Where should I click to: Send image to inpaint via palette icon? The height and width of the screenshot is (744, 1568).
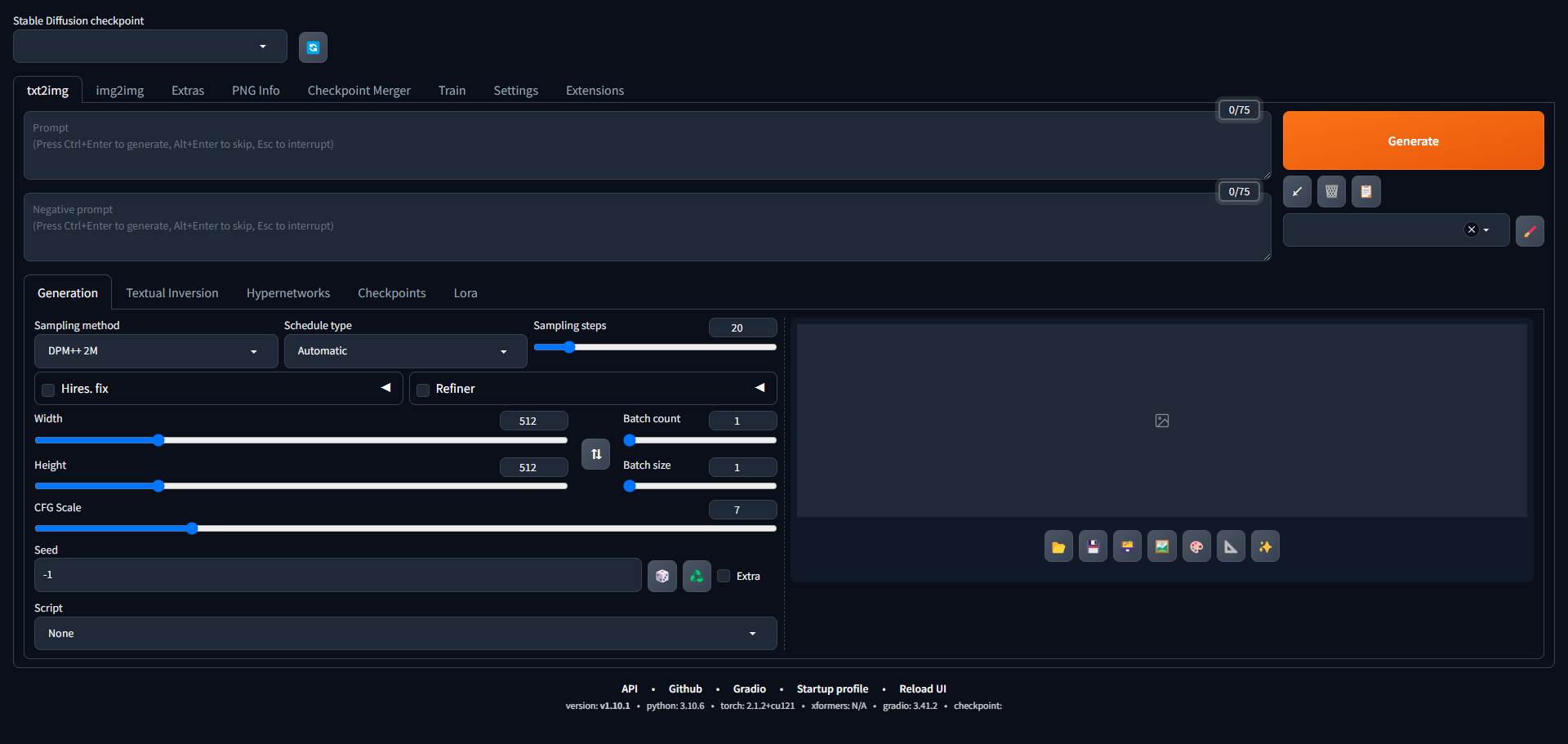coord(1196,547)
